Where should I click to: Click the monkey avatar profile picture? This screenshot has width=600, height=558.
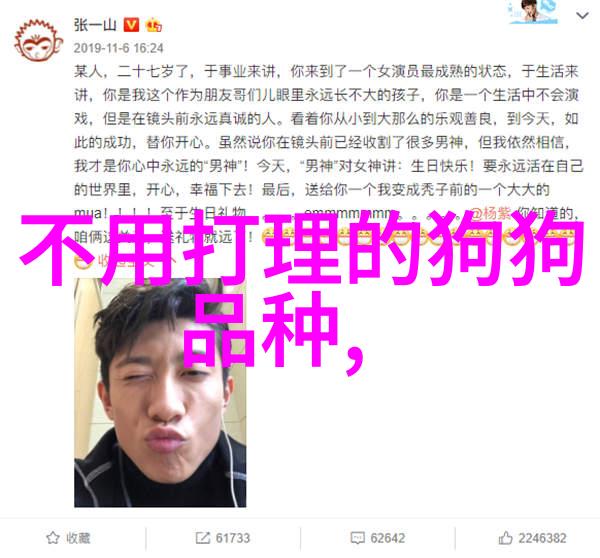click(38, 41)
